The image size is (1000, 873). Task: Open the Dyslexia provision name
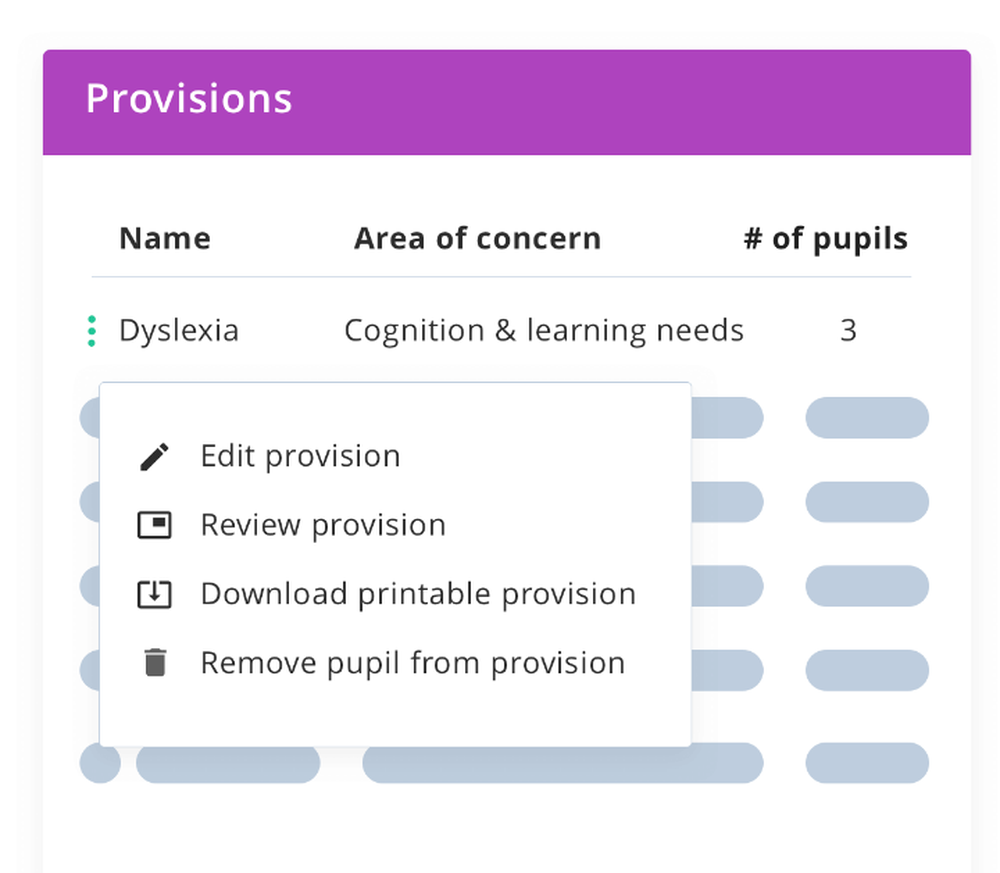pyautogui.click(x=179, y=331)
